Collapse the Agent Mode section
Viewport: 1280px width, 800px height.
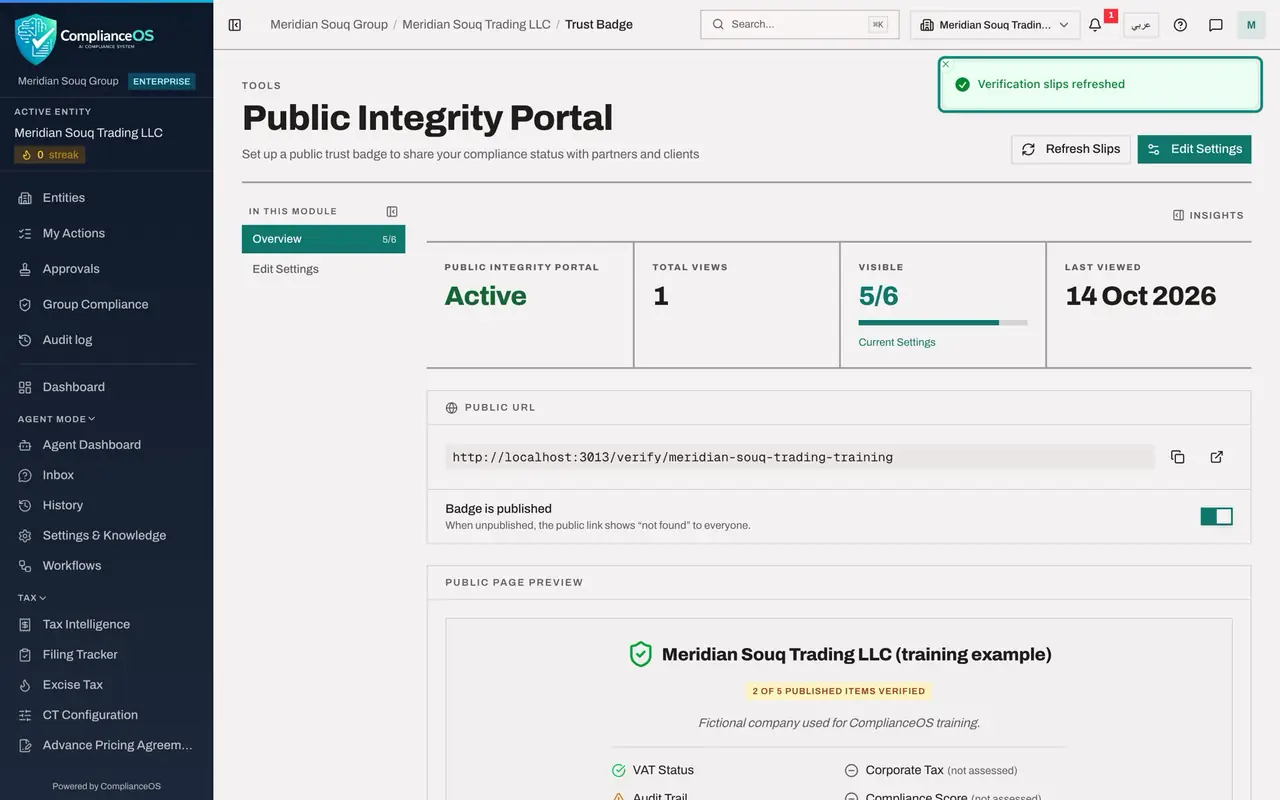point(57,419)
